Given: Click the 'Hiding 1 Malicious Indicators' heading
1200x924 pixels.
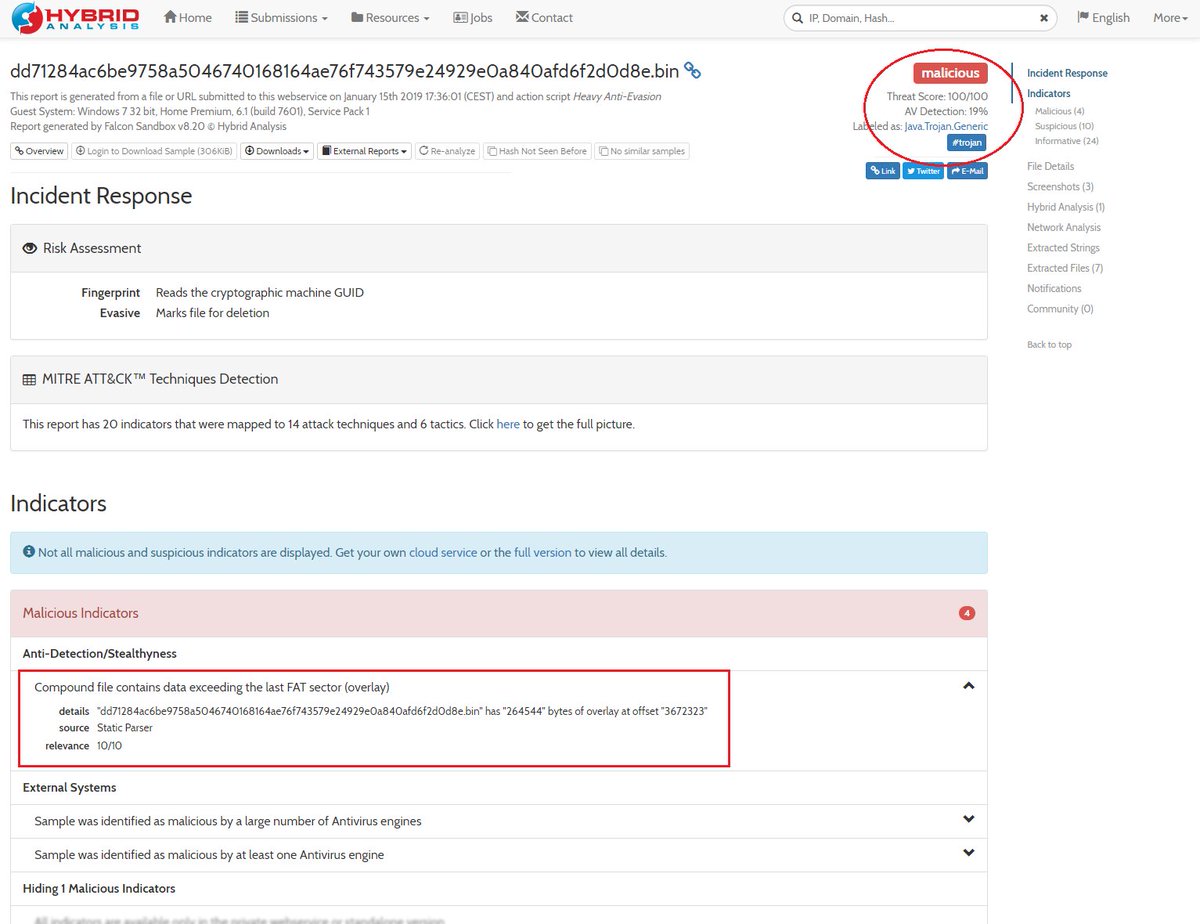Looking at the screenshot, I should (99, 888).
